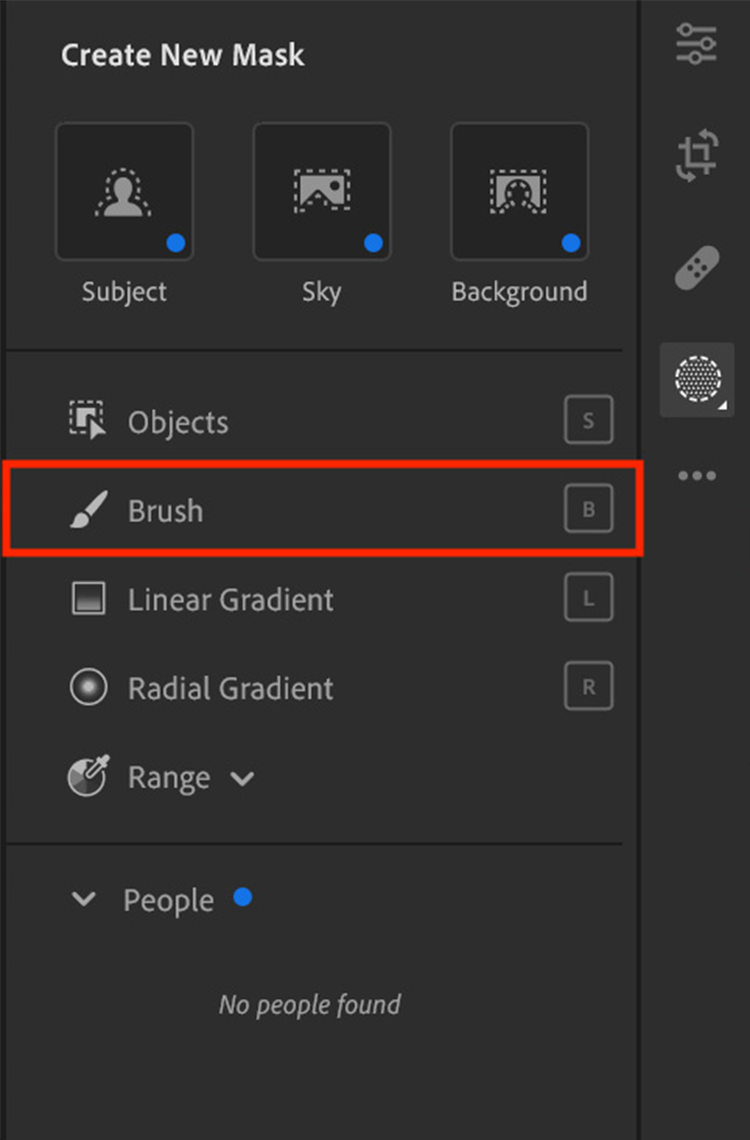Create a Subject mask

click(x=124, y=191)
